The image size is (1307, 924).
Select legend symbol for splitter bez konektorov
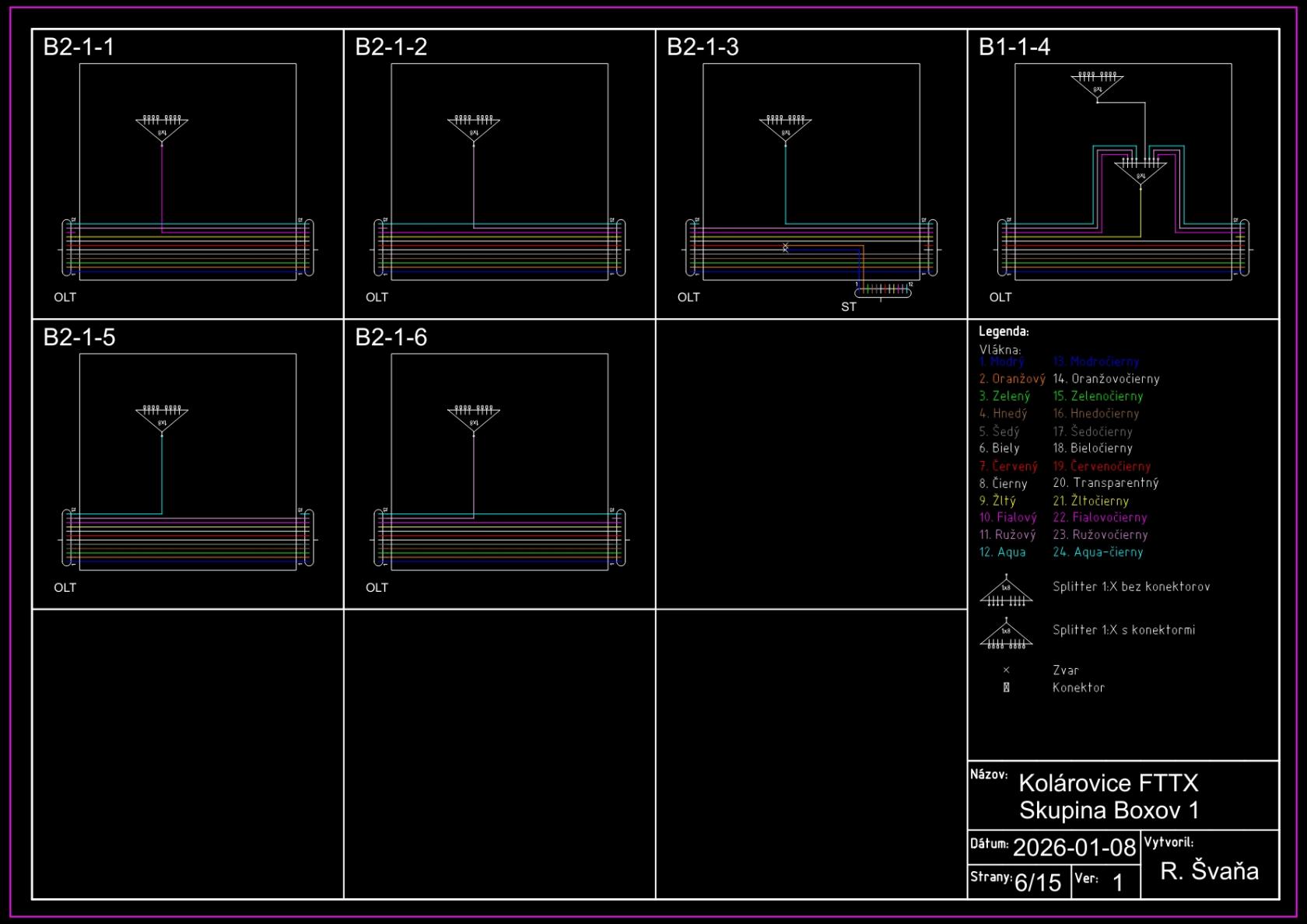[x=1006, y=593]
